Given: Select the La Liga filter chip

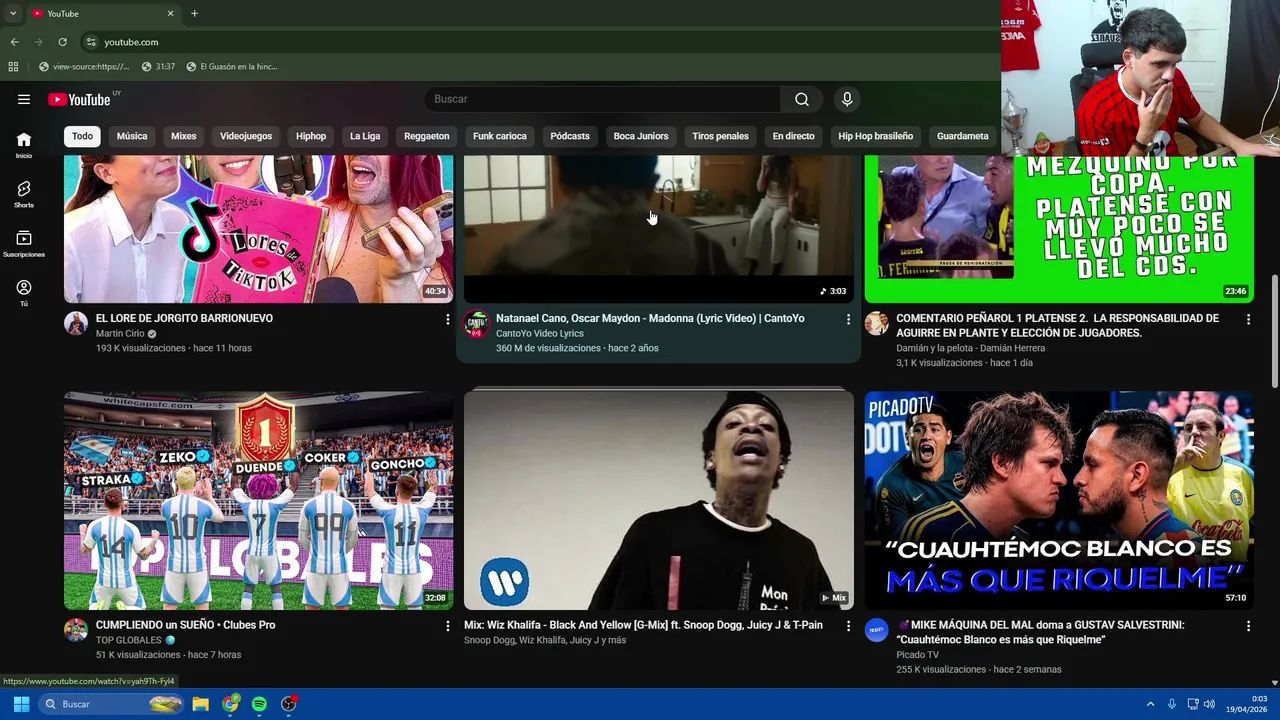Looking at the screenshot, I should [x=365, y=136].
